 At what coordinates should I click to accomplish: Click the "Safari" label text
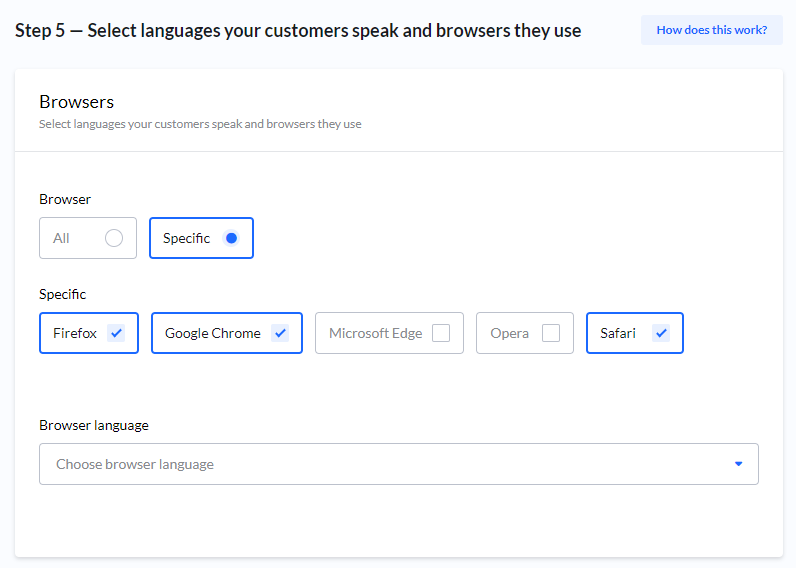618,333
